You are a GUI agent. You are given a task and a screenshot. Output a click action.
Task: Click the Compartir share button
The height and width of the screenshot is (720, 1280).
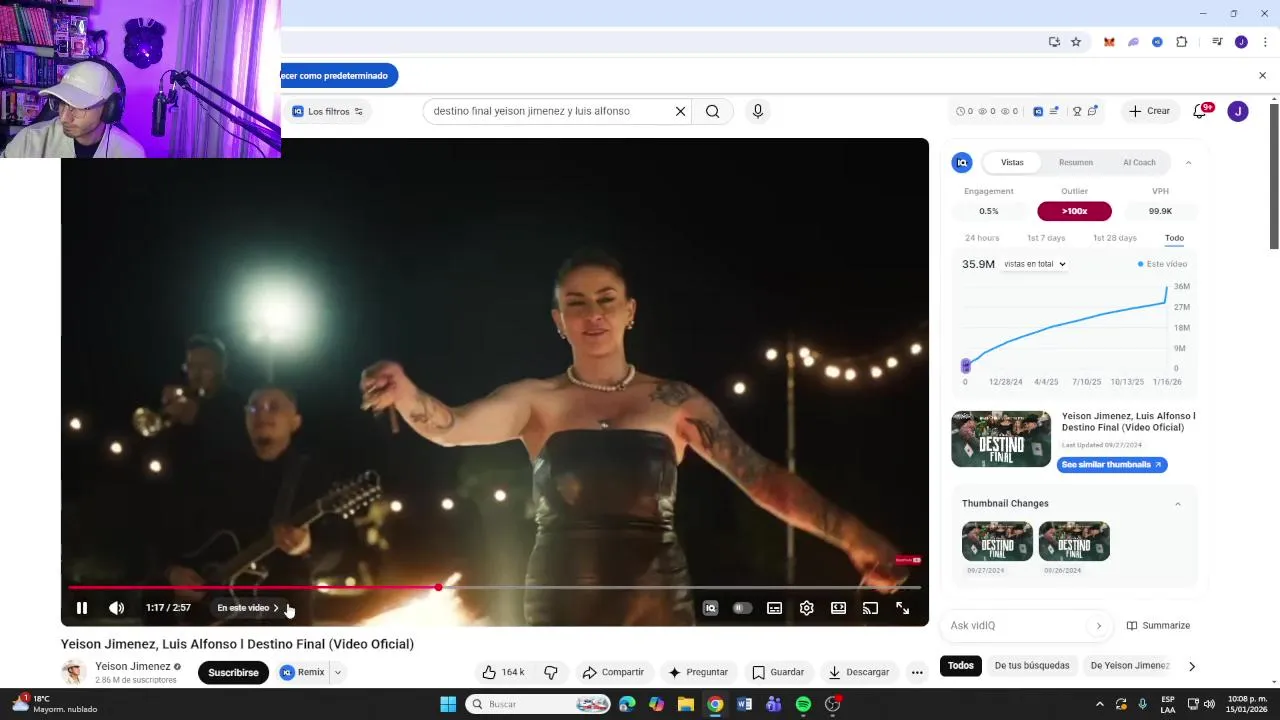point(613,673)
